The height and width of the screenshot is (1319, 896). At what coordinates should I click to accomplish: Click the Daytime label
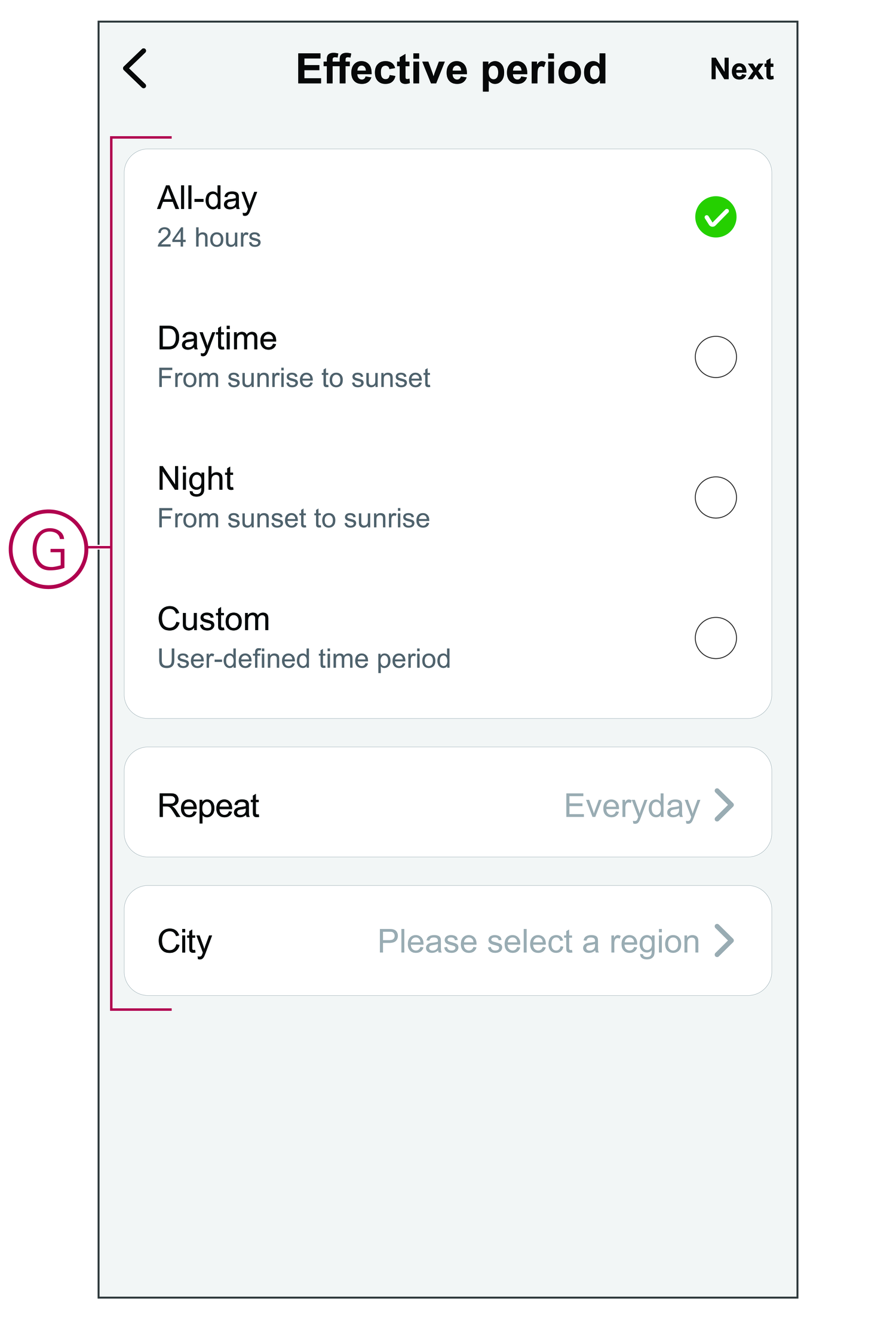tap(217, 339)
